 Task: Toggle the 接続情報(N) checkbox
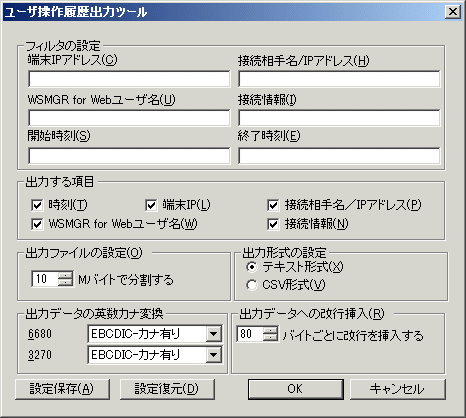coord(273,224)
